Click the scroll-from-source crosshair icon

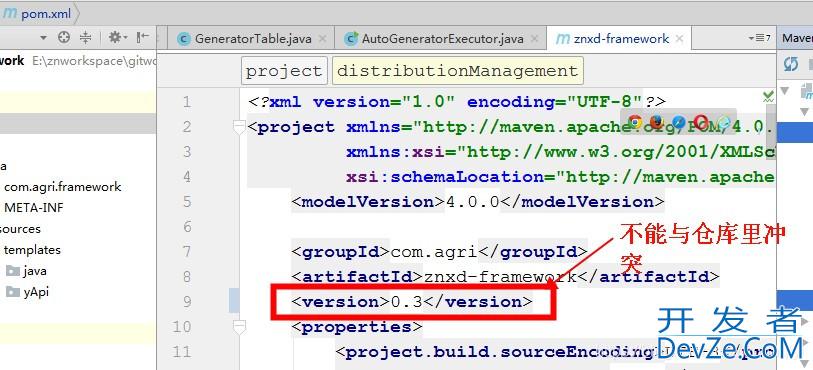pyautogui.click(x=64, y=37)
